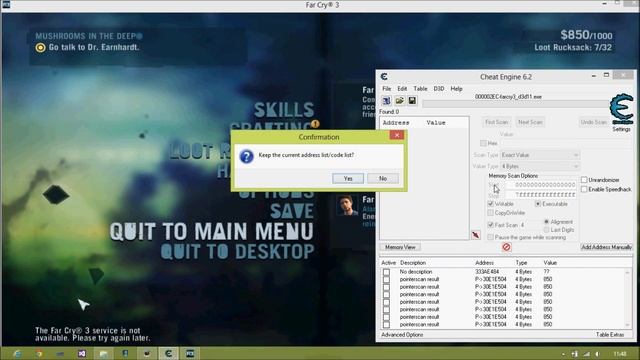Image resolution: width=640 pixels, height=360 pixels.
Task: Click the memory scan Stop address field
Action: click(x=540, y=195)
